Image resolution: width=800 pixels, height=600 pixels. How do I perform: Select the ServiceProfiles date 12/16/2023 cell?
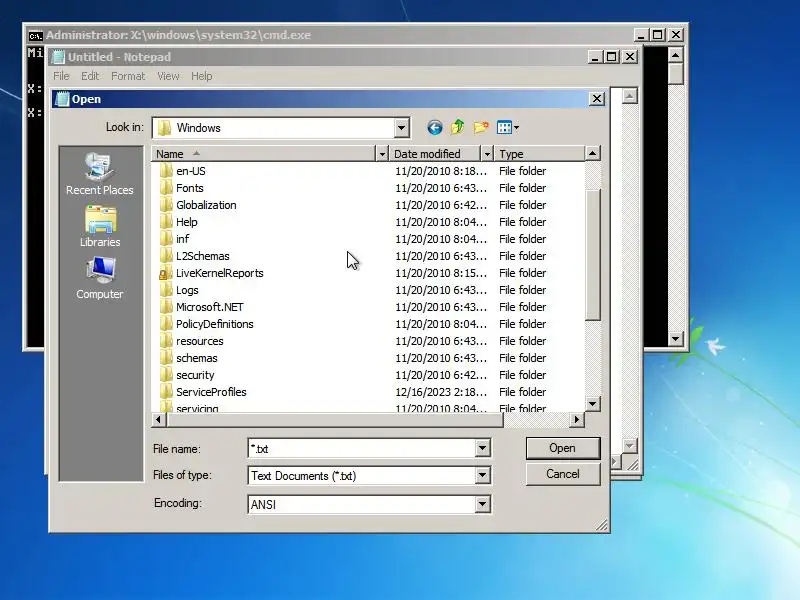(441, 392)
